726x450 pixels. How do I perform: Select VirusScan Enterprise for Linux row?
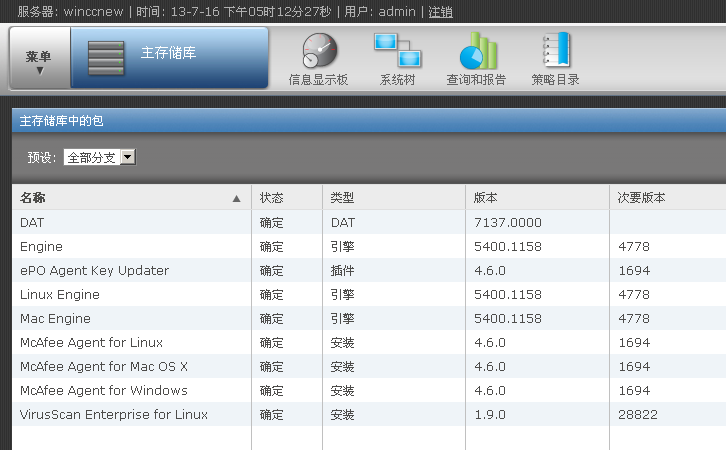pos(113,414)
